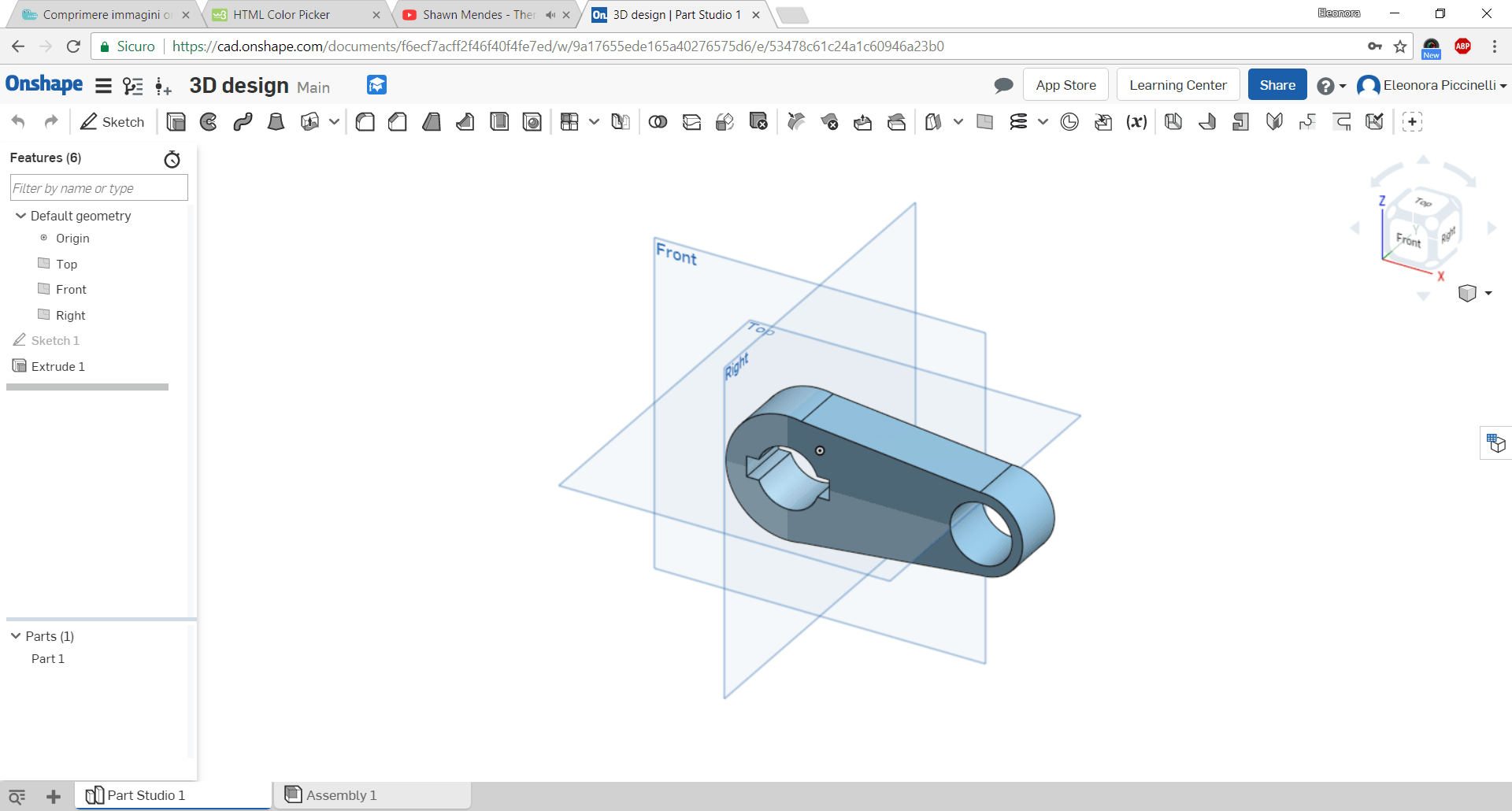This screenshot has width=1512, height=811.
Task: Select the sheet metal Bend relief tool
Action: (1341, 122)
